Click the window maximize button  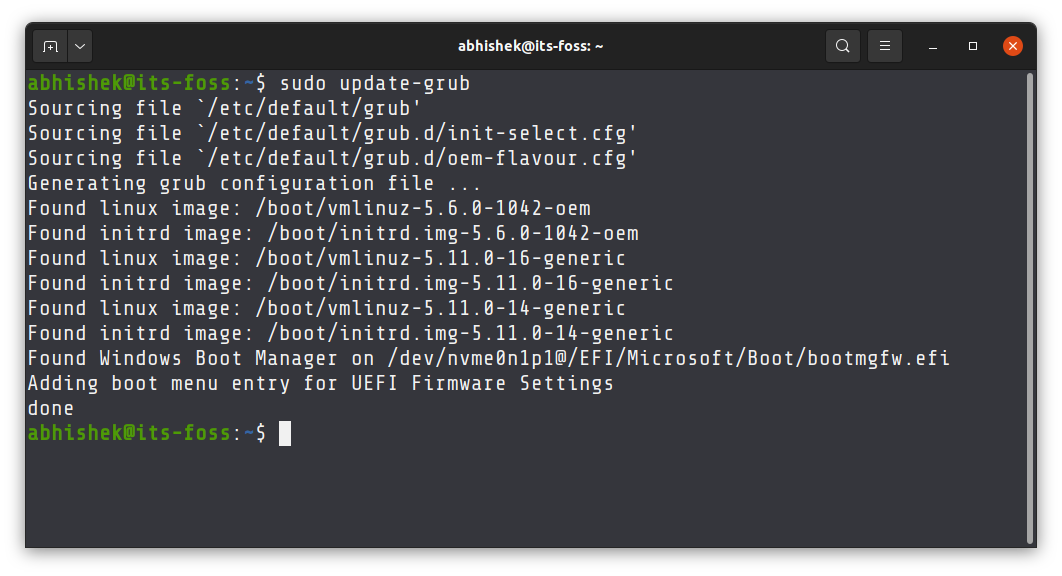[x=971, y=45]
